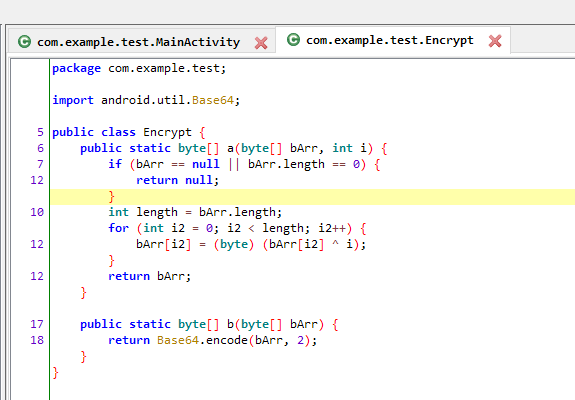Click line number 6 in gutter
Viewport: 575px width, 400px height.
click(x=40, y=148)
